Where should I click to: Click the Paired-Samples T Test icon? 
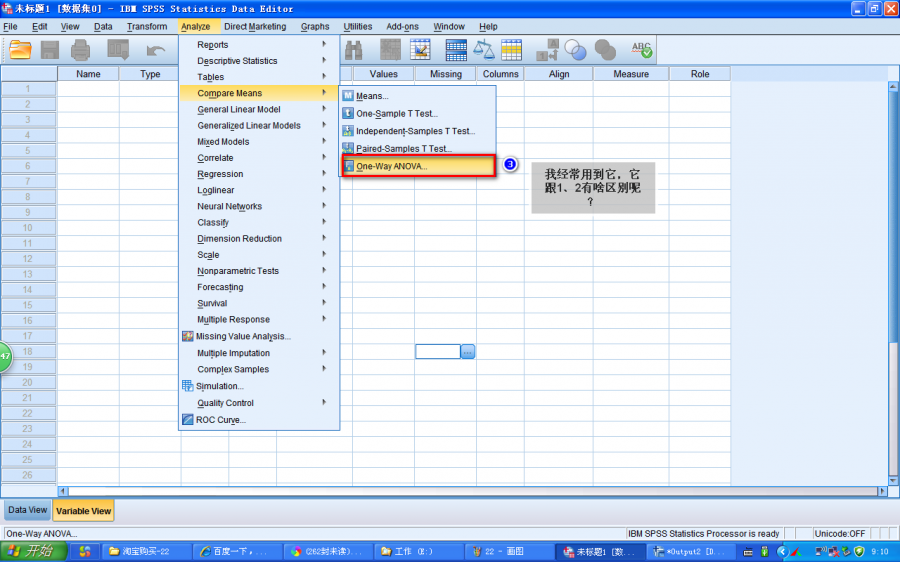(x=348, y=148)
